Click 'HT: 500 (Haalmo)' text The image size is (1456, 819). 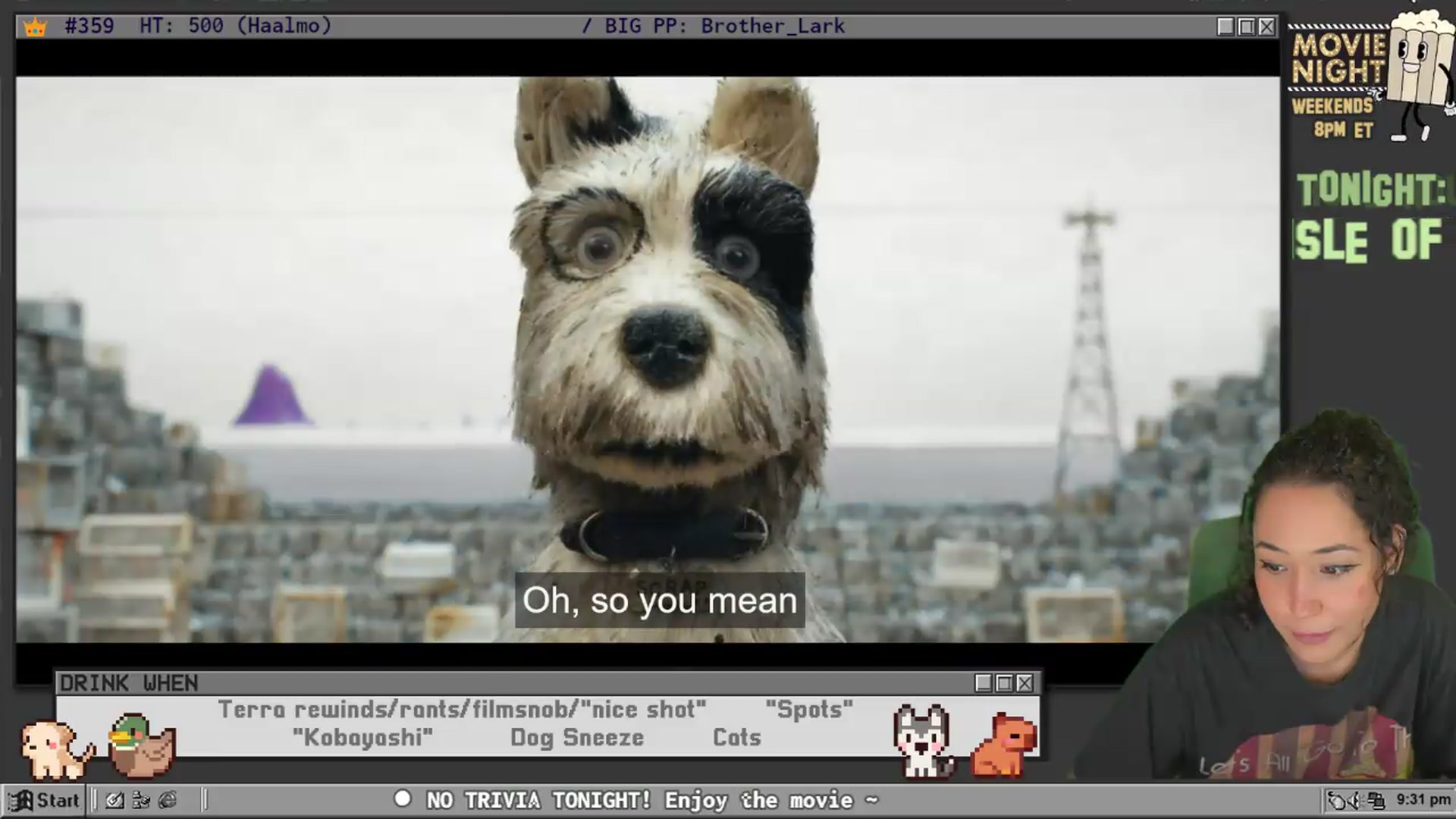click(x=236, y=26)
